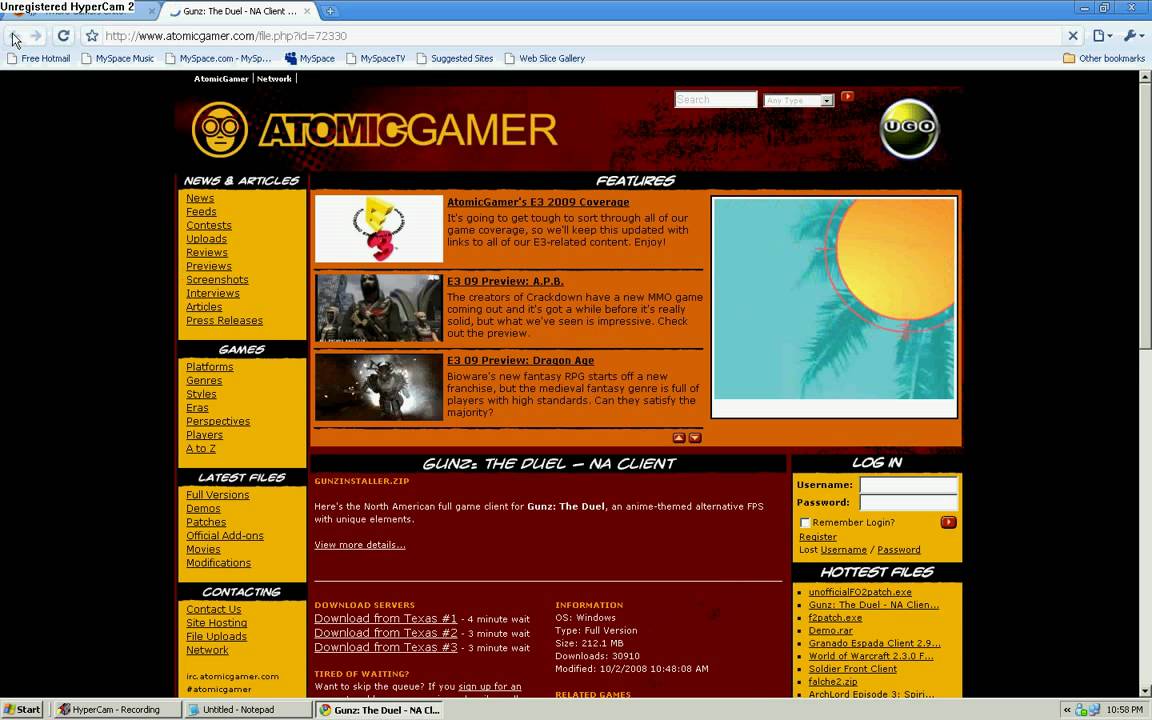Expand hidden system tray icons chevron
1152x720 pixels.
[1067, 710]
